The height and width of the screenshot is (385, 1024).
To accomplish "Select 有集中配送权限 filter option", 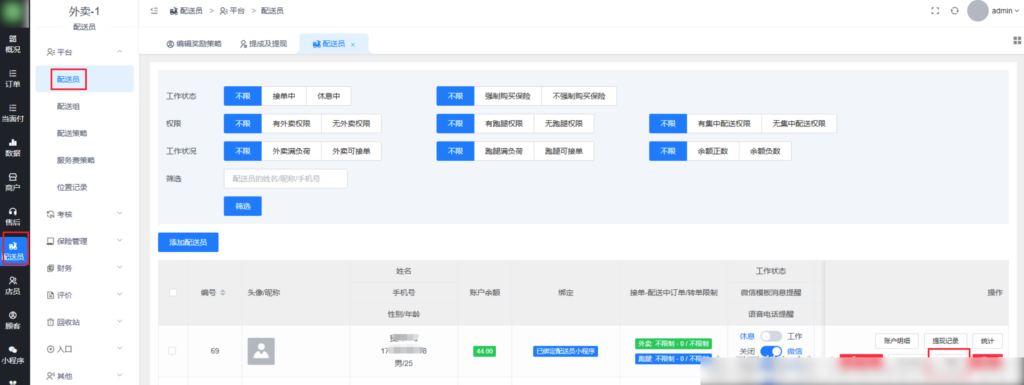I will 724,123.
